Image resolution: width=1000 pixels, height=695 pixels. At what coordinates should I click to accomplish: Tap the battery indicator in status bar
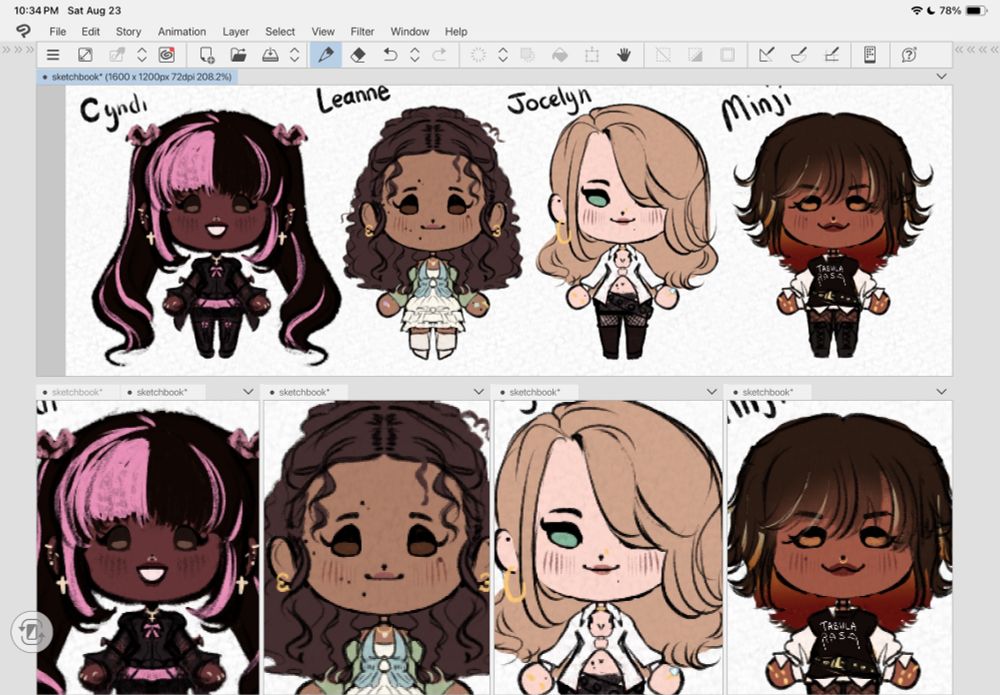[976, 10]
